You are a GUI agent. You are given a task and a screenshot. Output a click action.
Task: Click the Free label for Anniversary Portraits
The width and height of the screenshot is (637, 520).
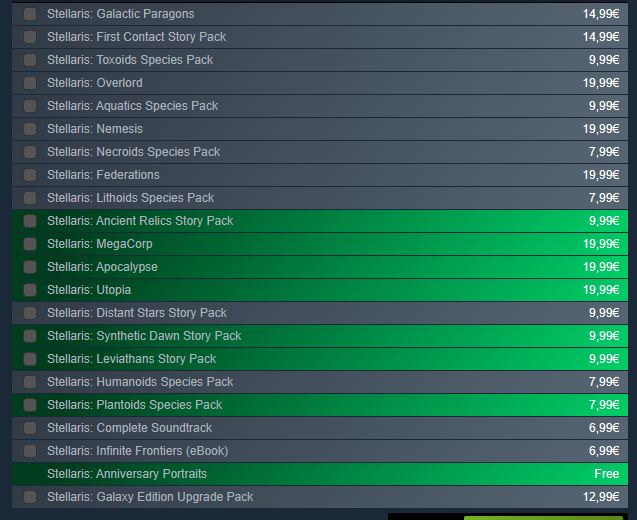[x=607, y=474]
